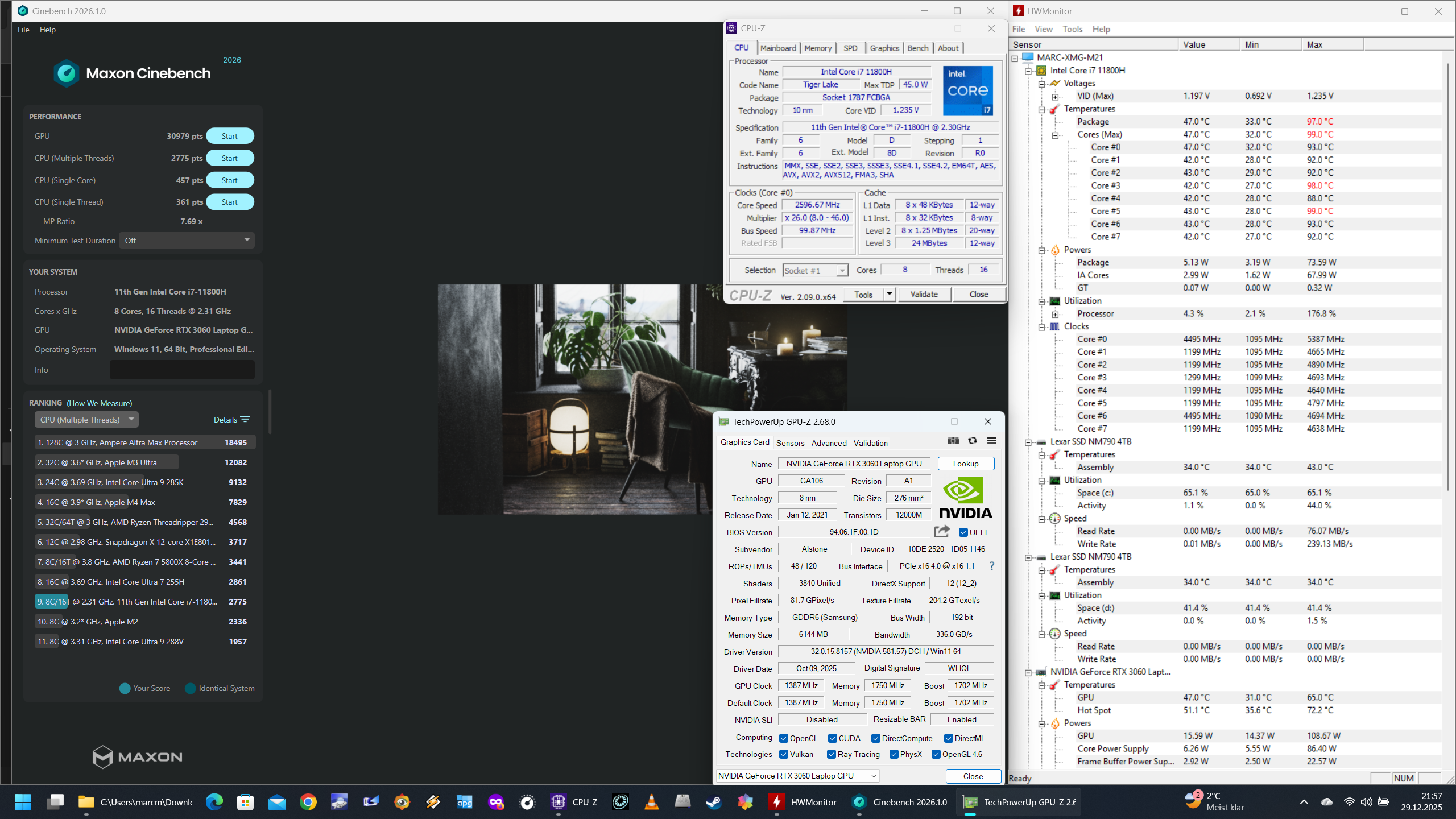Click GPU-Z screenshot camera icon
The image size is (1456, 819).
pos(953,441)
